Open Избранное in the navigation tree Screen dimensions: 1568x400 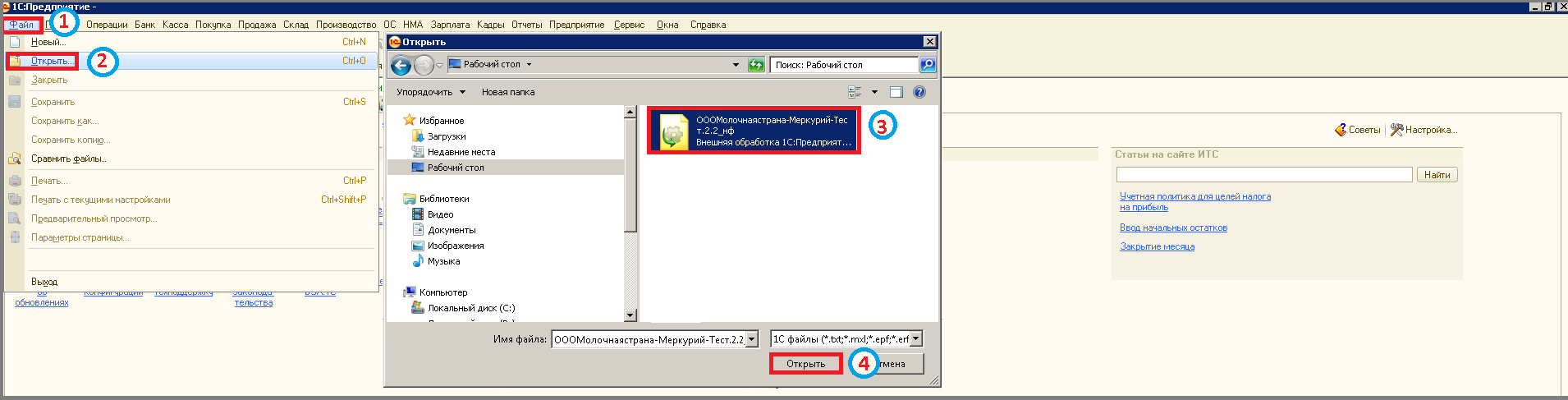pos(442,121)
